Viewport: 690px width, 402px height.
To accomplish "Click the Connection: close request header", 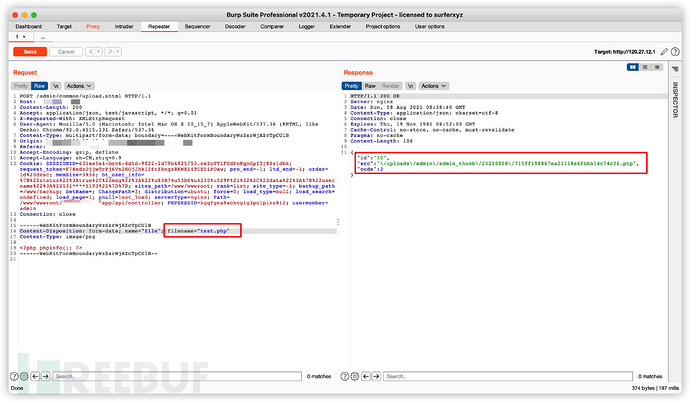I will click(x=48, y=214).
